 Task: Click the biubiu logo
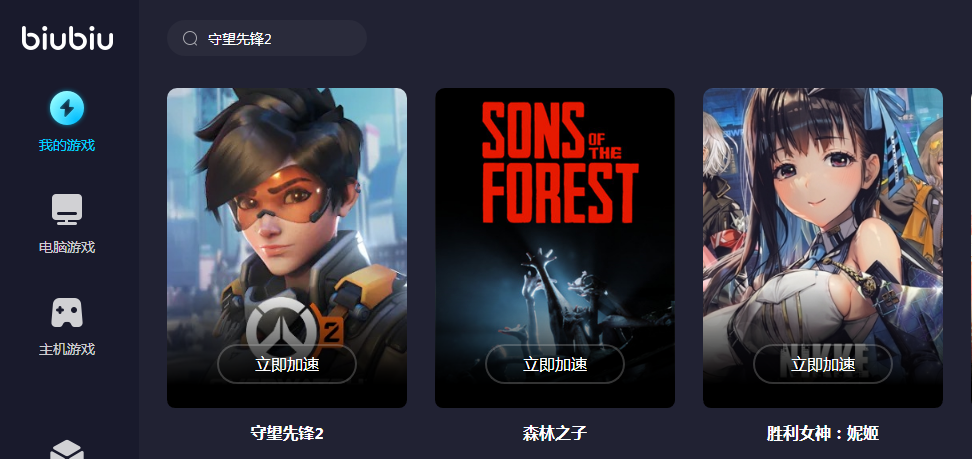(x=67, y=38)
